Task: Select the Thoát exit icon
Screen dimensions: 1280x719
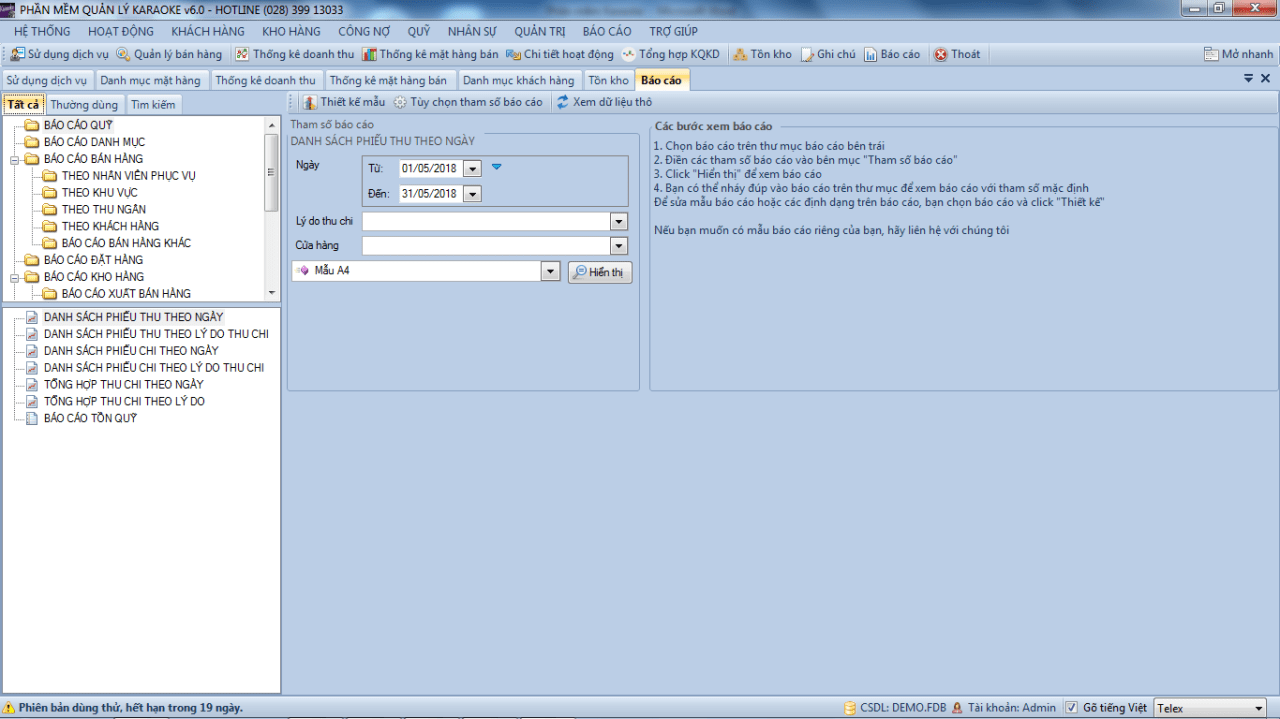Action: pyautogui.click(x=941, y=54)
